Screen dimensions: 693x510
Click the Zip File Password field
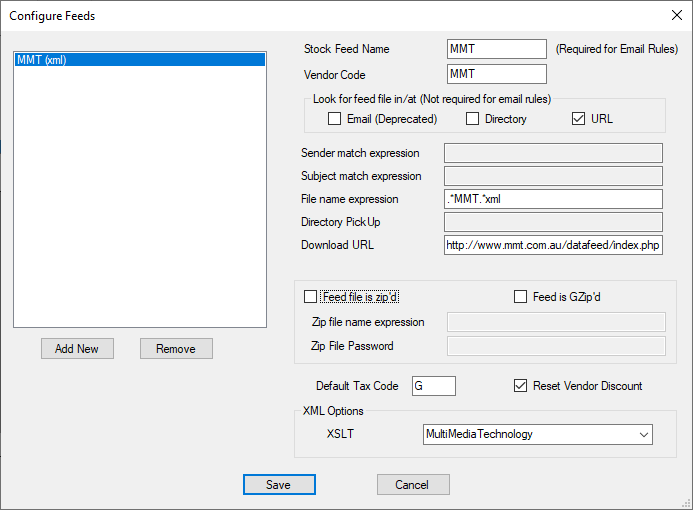[x=556, y=346]
